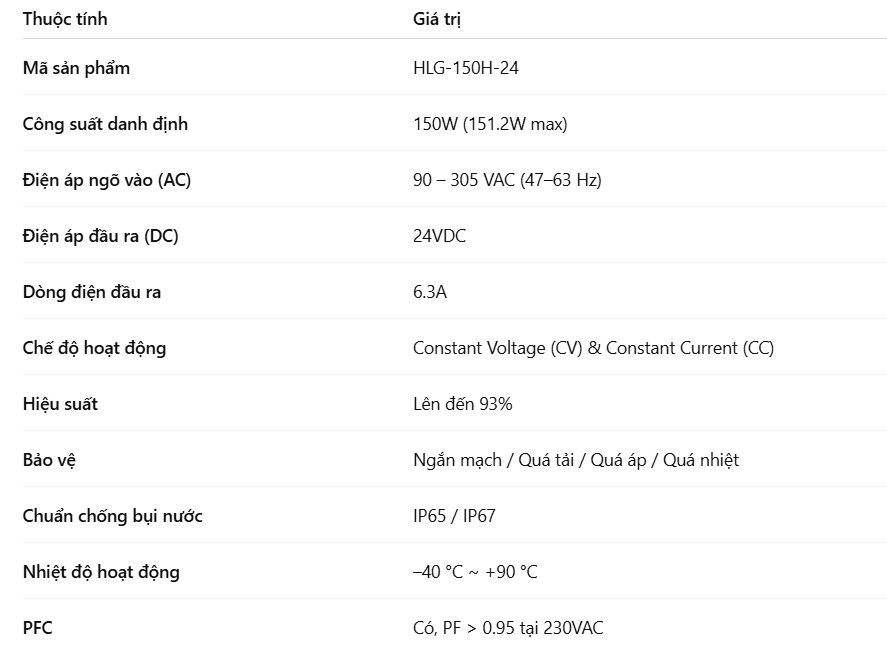This screenshot has height=654, width=887.
Task: Click the '150W (151.2W max)' value
Action: tap(490, 124)
